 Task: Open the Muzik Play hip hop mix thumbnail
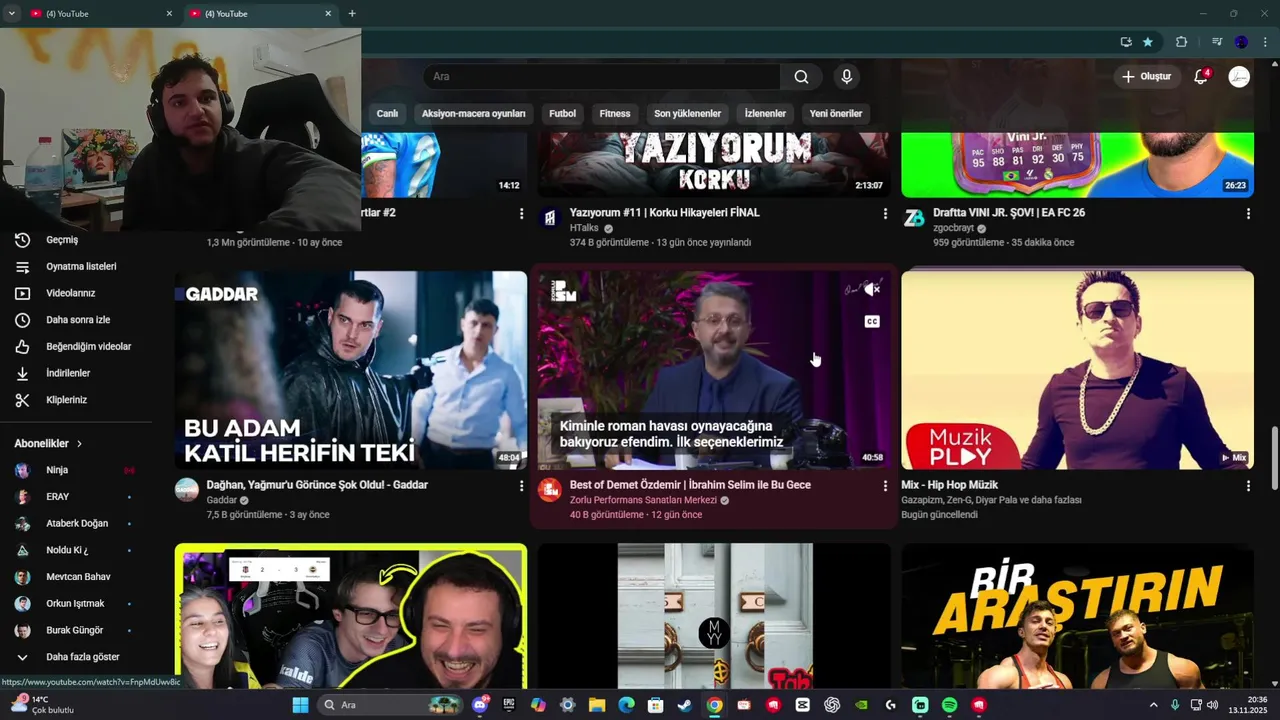point(1077,370)
